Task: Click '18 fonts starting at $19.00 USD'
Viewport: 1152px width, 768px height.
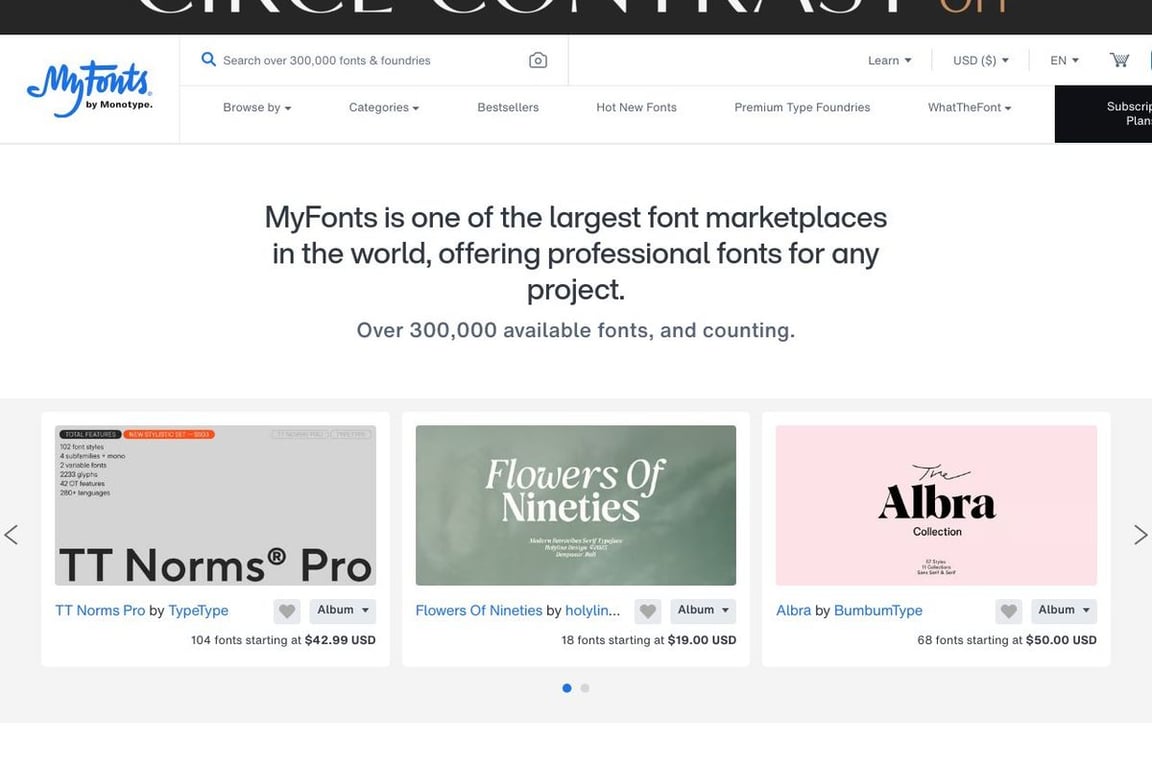Action: [x=649, y=640]
